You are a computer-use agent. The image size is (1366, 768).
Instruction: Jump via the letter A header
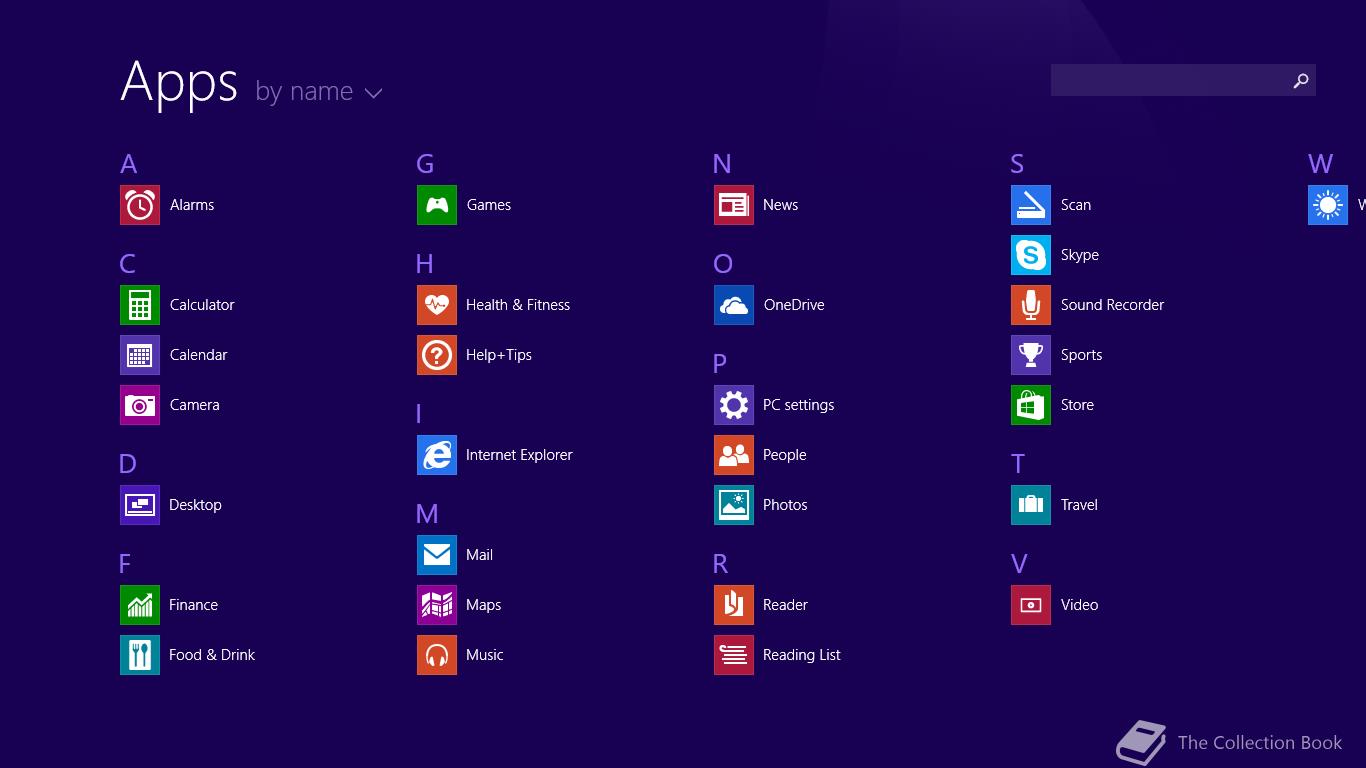(128, 164)
